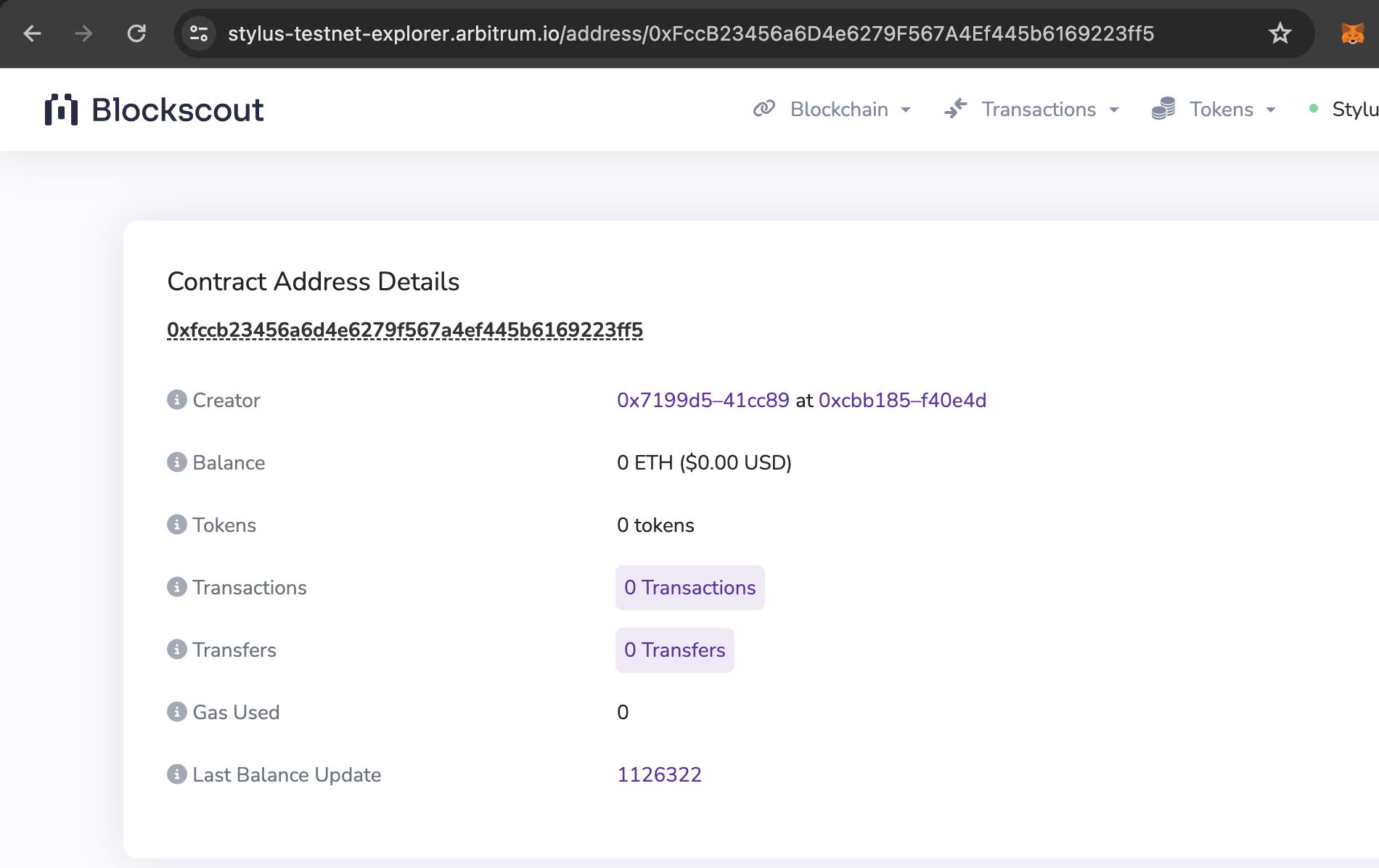Show info tooltip for Transactions row
This screenshot has width=1379, height=868.
[176, 587]
